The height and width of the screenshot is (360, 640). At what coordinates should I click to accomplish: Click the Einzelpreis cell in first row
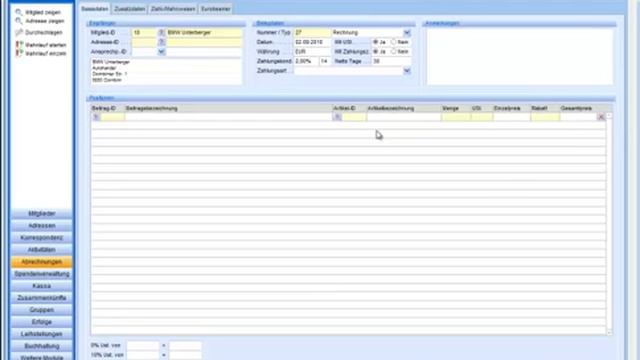(x=511, y=117)
